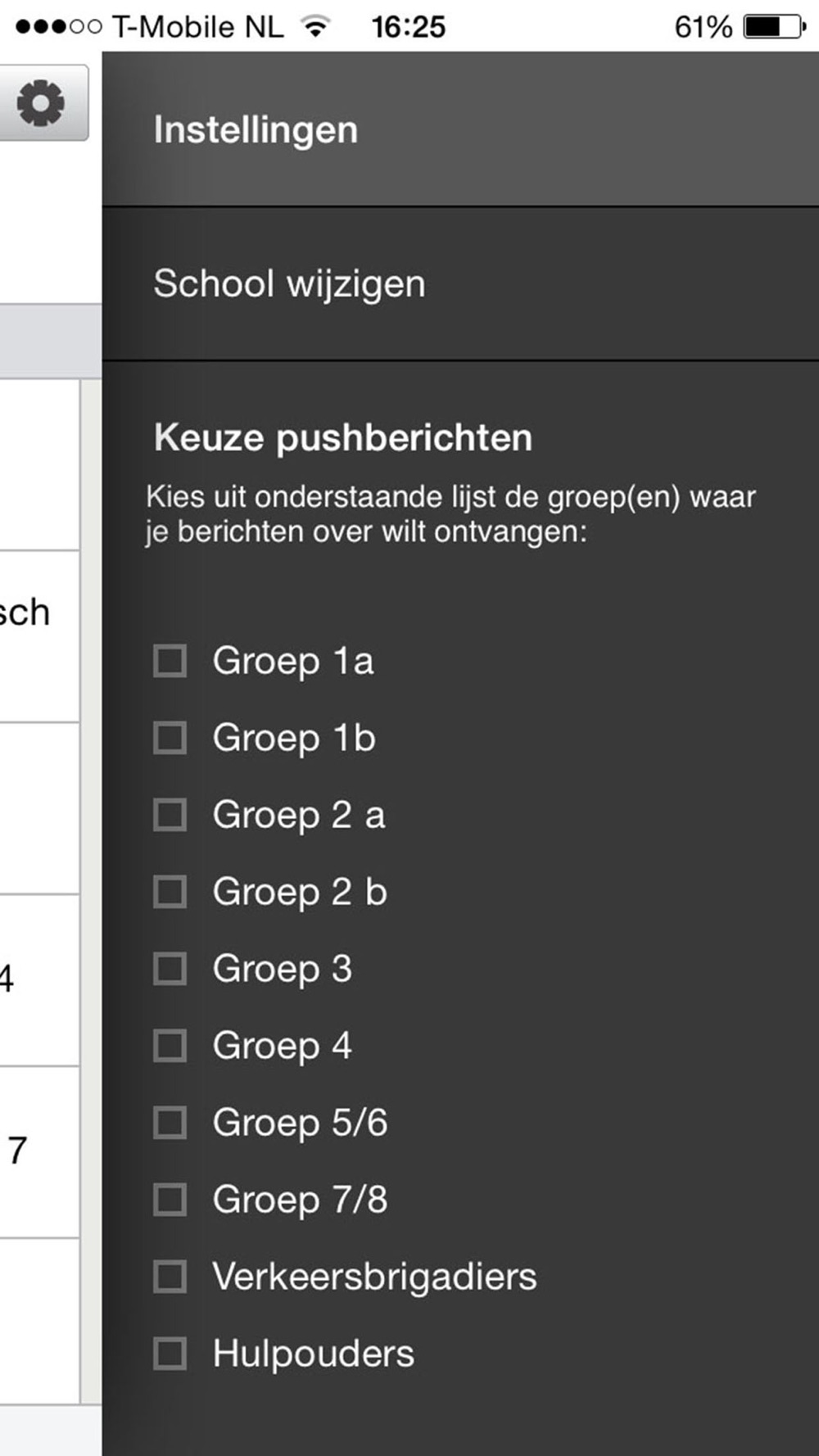Tap the Keuze pushberichten heading
This screenshot has height=1456, width=819.
coord(343,437)
